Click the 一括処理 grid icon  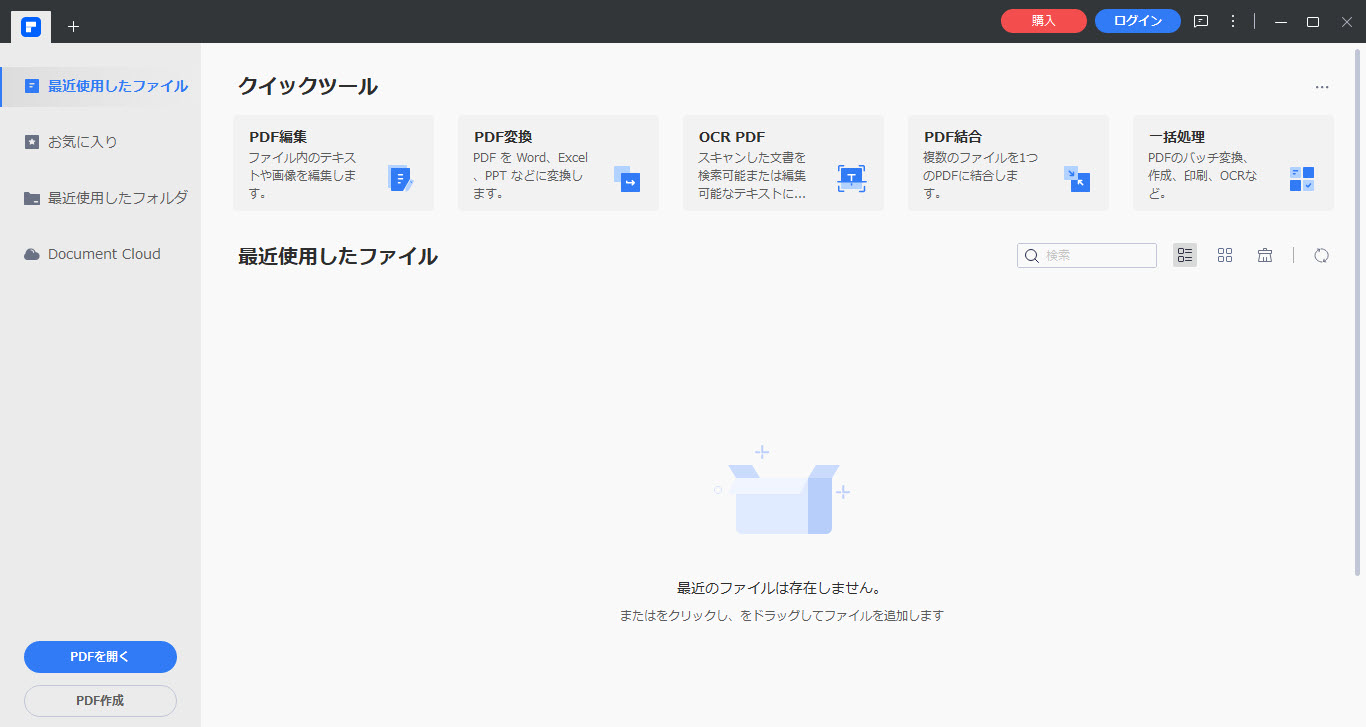click(x=1302, y=179)
